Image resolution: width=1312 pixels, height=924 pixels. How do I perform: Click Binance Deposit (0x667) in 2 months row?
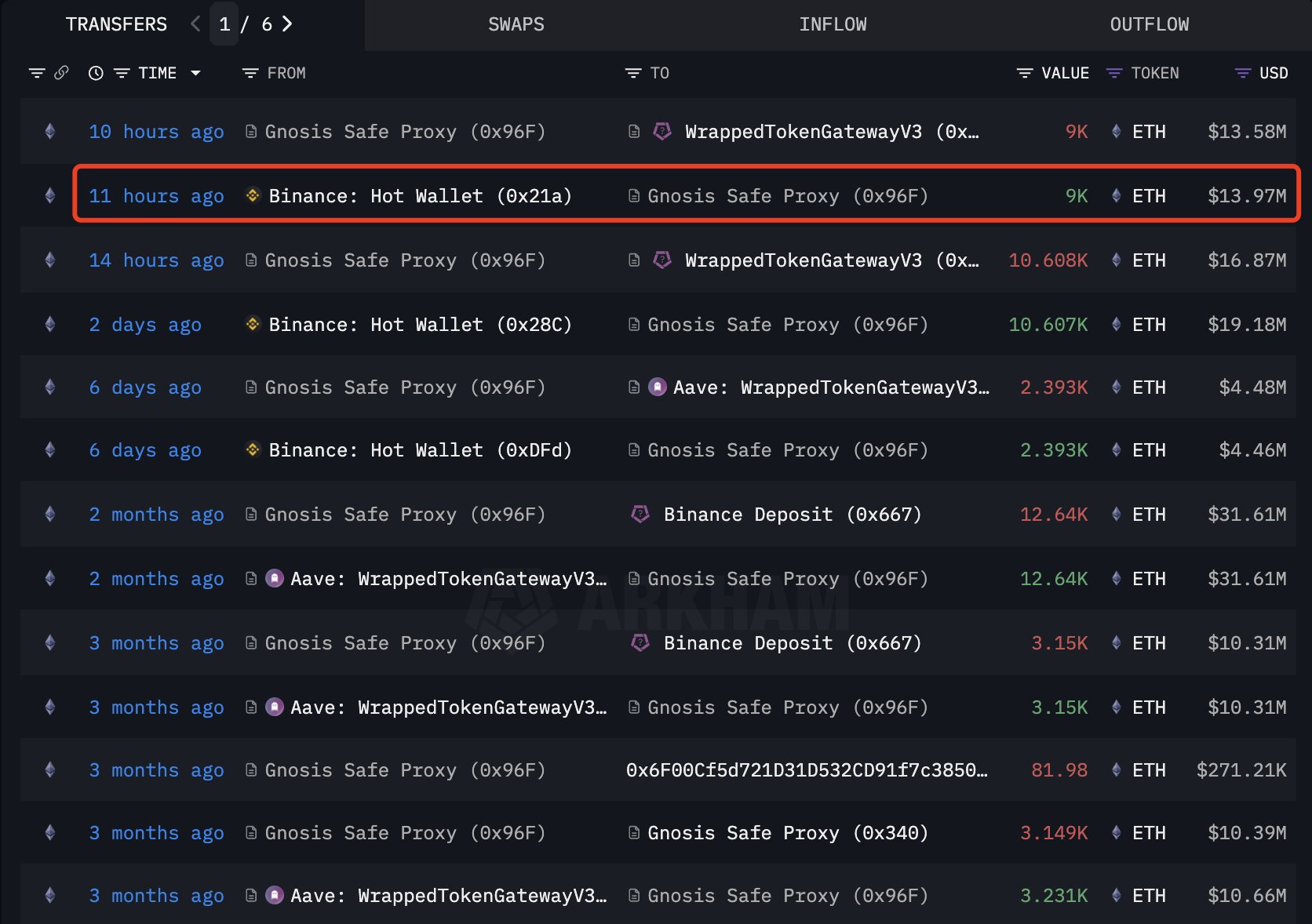792,515
